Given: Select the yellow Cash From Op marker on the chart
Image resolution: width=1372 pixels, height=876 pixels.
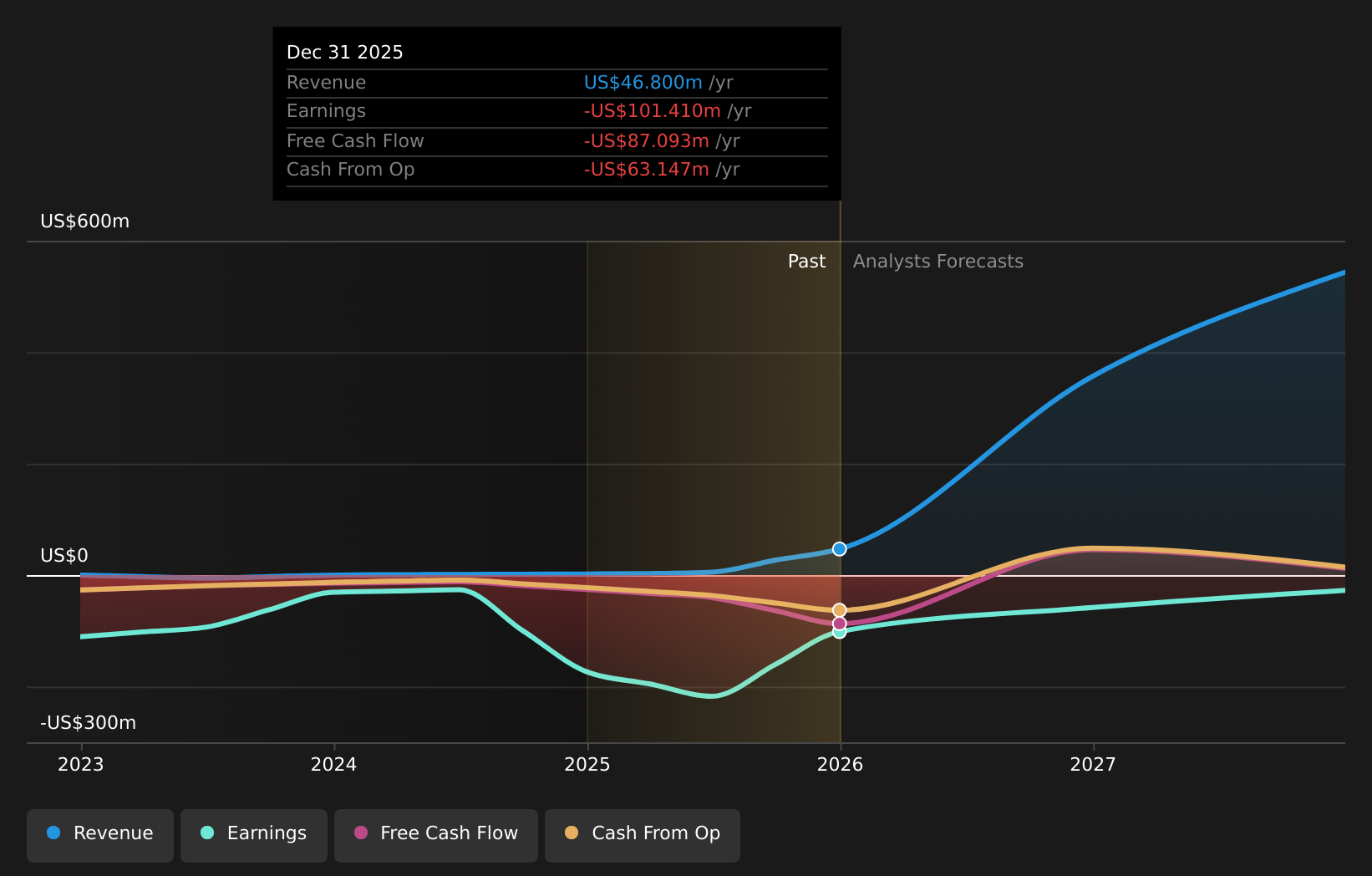Looking at the screenshot, I should 839,609.
